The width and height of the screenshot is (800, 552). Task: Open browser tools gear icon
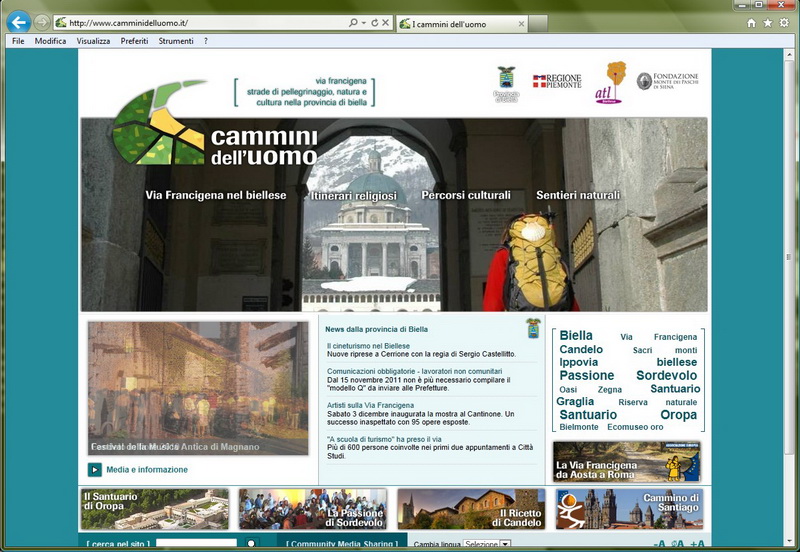(783, 22)
